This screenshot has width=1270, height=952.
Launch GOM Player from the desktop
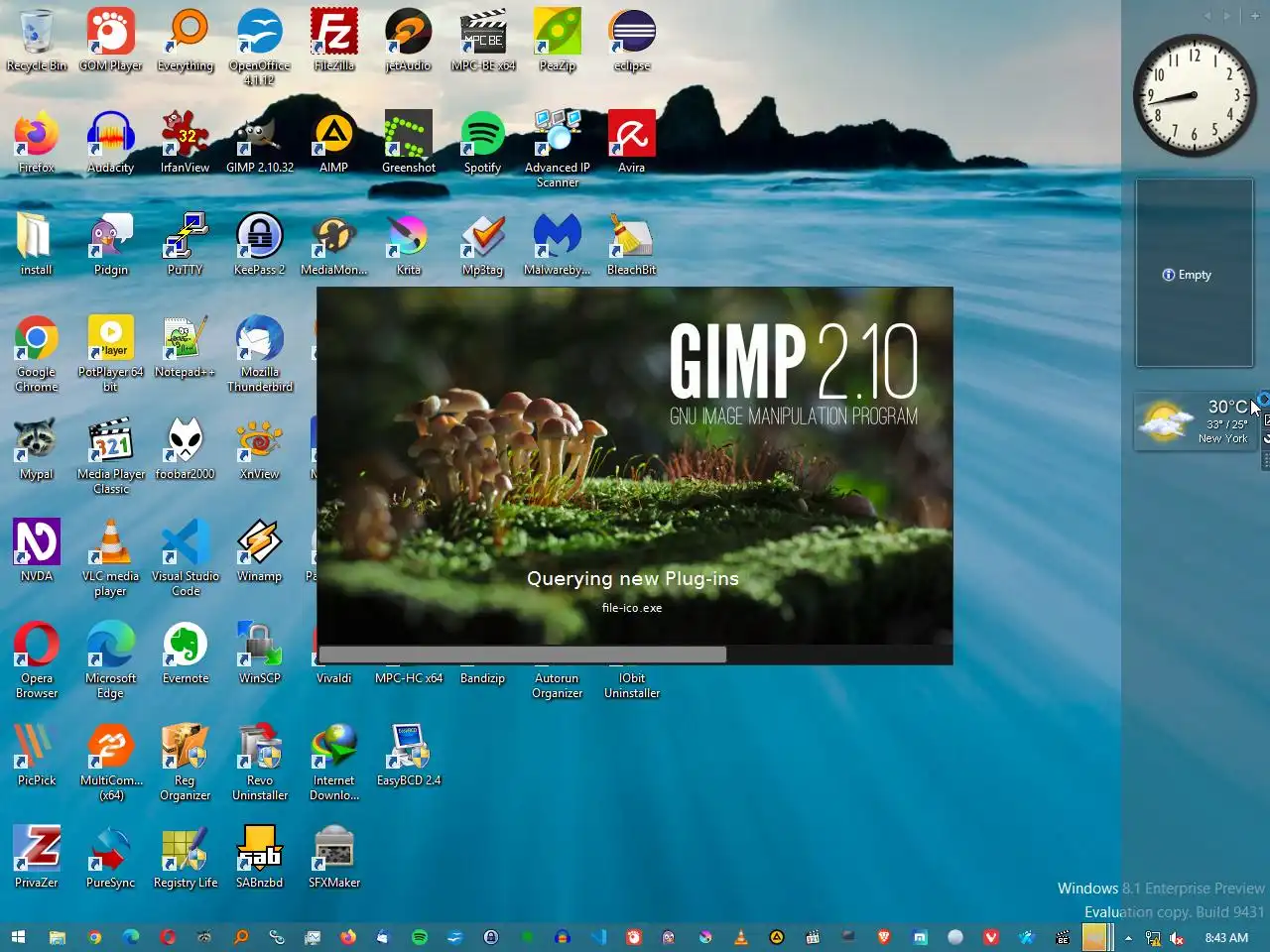[x=111, y=41]
